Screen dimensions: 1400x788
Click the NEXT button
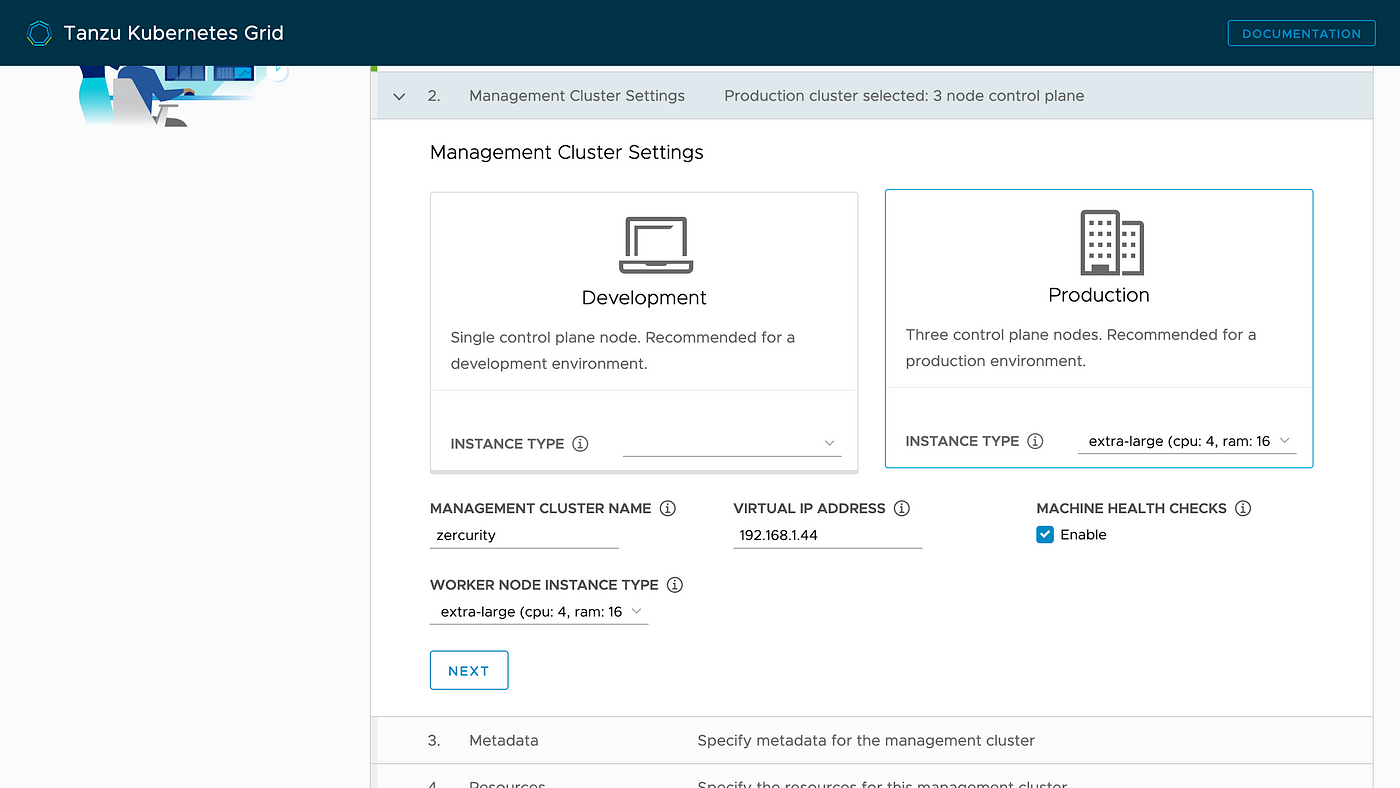click(469, 671)
